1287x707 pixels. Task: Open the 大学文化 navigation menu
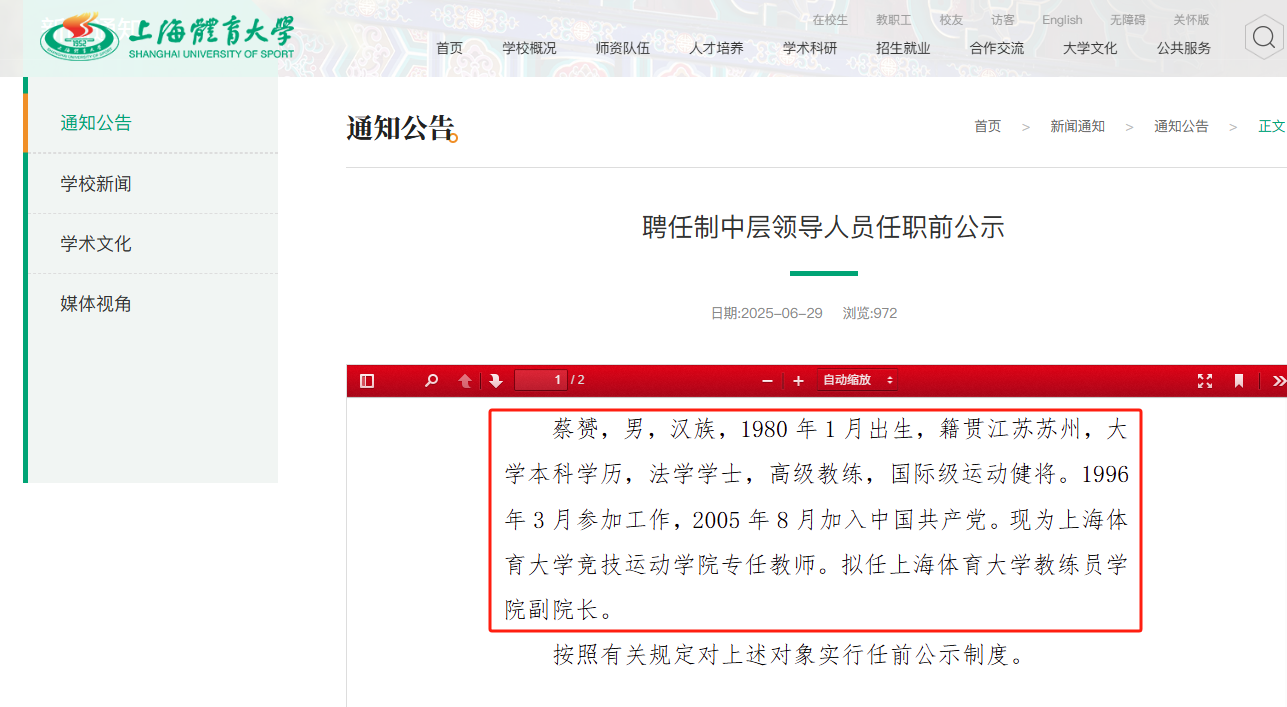click(1090, 48)
